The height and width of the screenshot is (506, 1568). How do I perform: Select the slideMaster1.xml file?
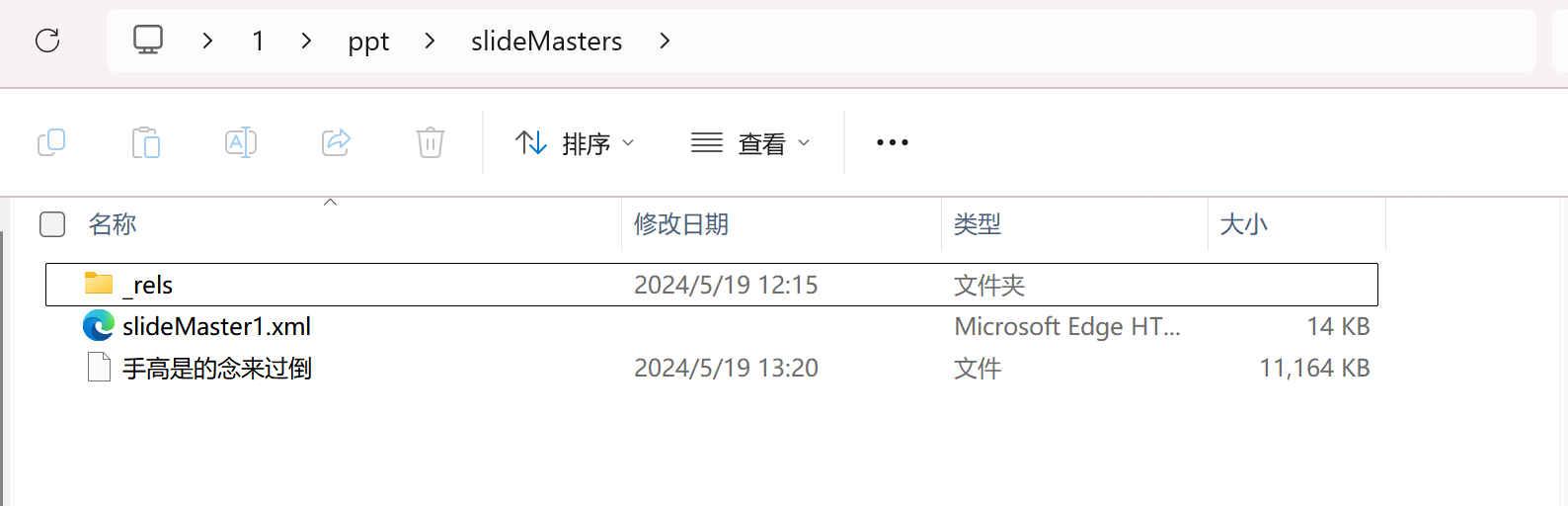pos(216,326)
